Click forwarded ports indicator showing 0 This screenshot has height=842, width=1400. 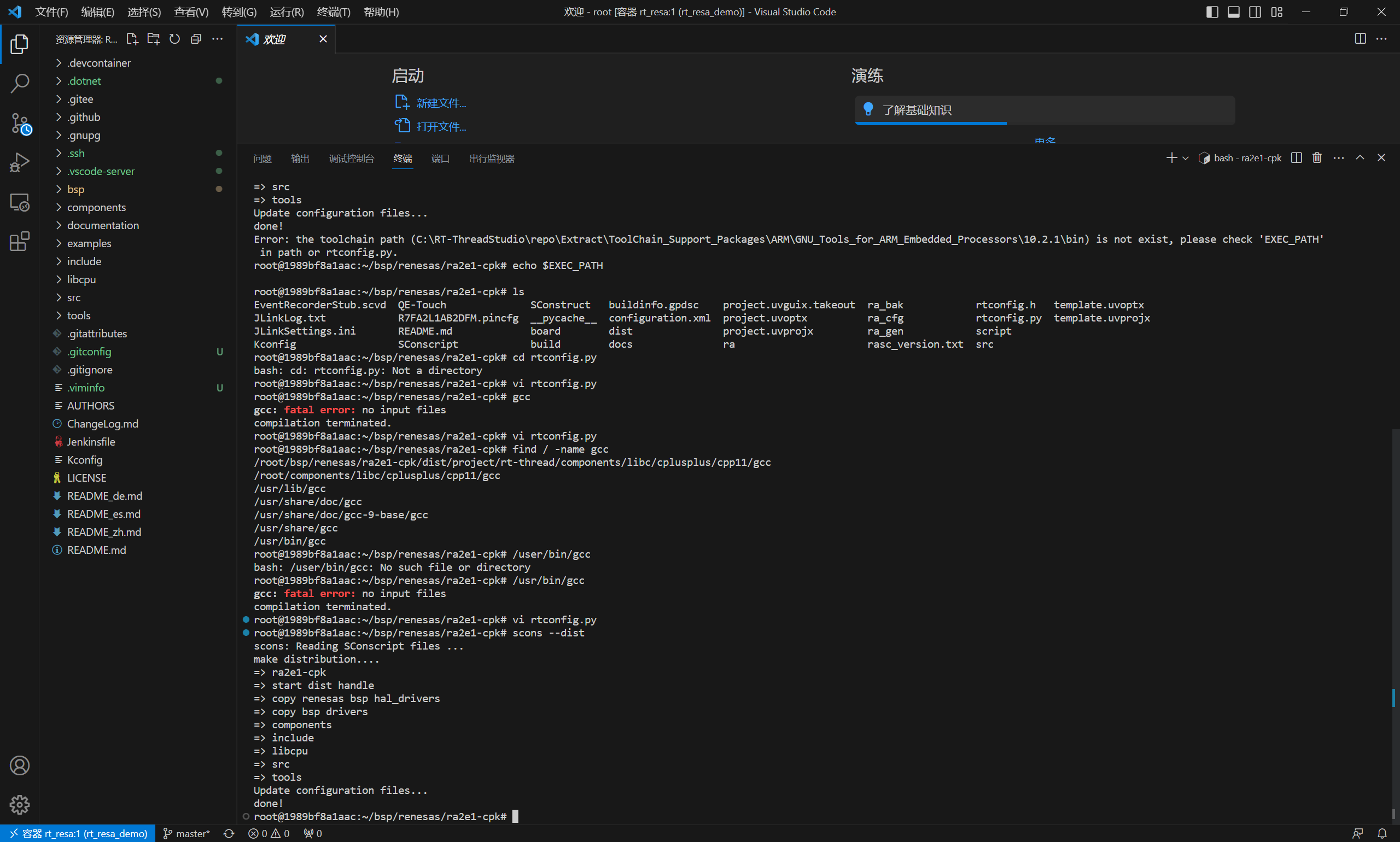tap(313, 833)
